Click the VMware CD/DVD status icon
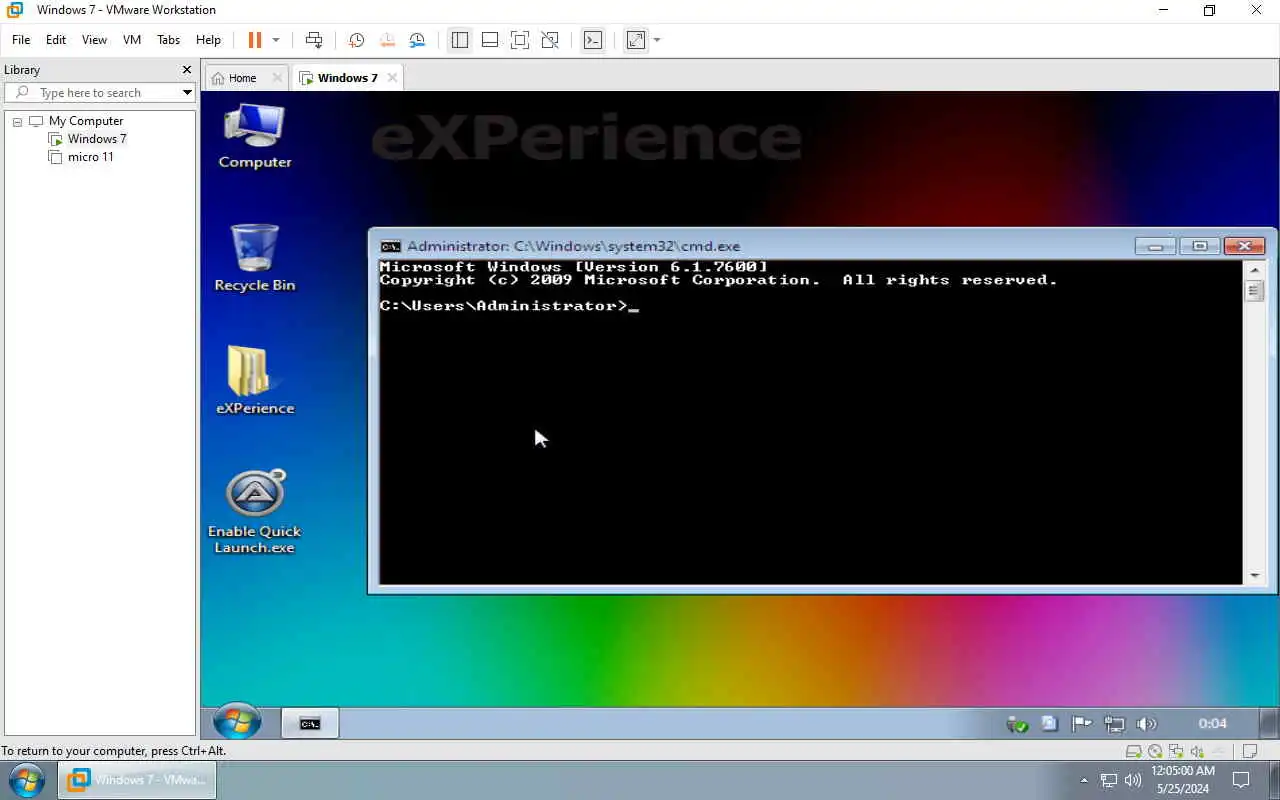Viewport: 1280px width, 800px height. pyautogui.click(x=1155, y=751)
